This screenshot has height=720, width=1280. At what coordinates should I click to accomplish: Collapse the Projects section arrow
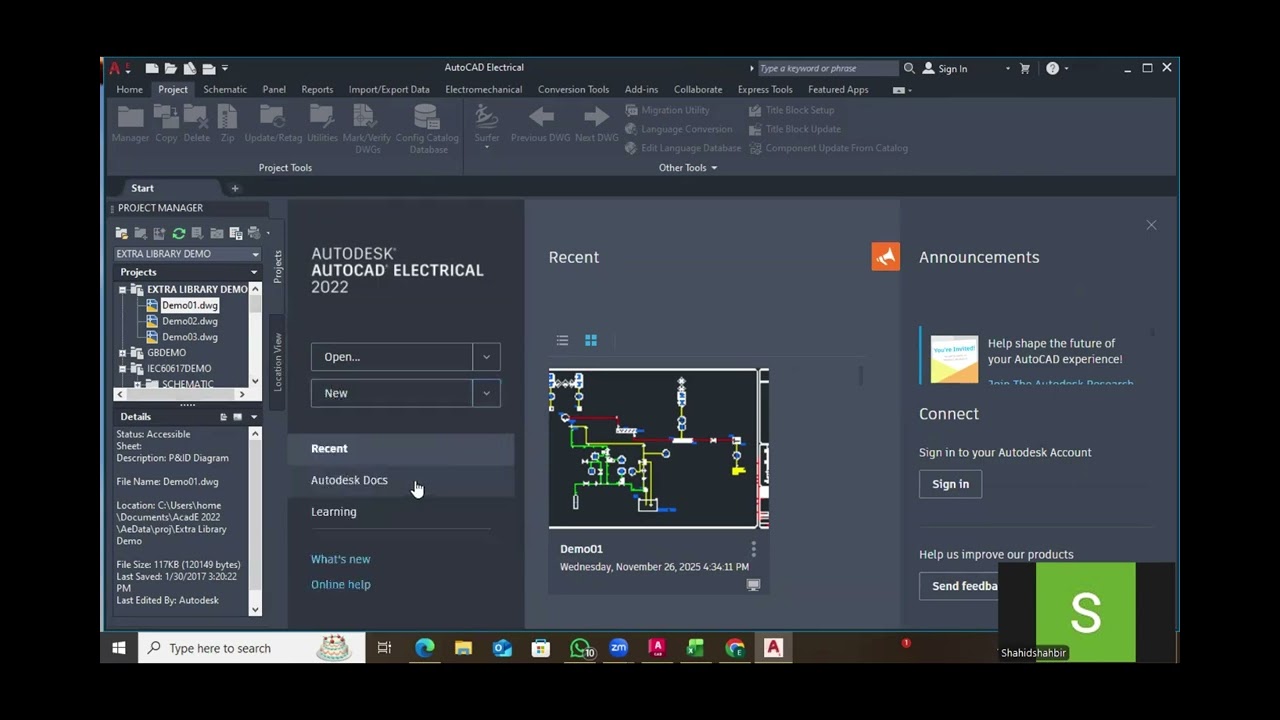pyautogui.click(x=253, y=272)
